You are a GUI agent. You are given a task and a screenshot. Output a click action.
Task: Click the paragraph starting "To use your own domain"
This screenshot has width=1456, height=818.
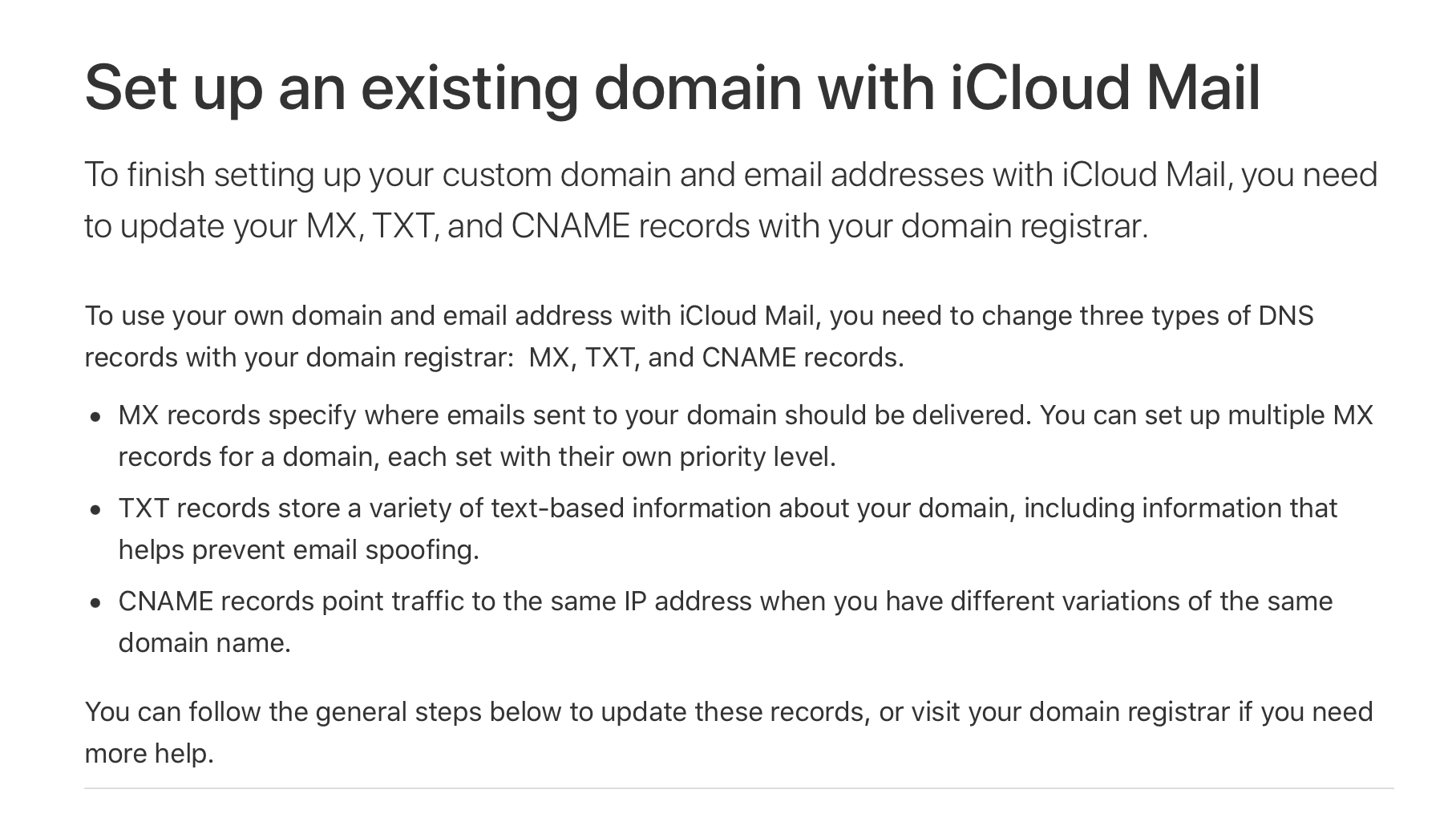click(699, 336)
